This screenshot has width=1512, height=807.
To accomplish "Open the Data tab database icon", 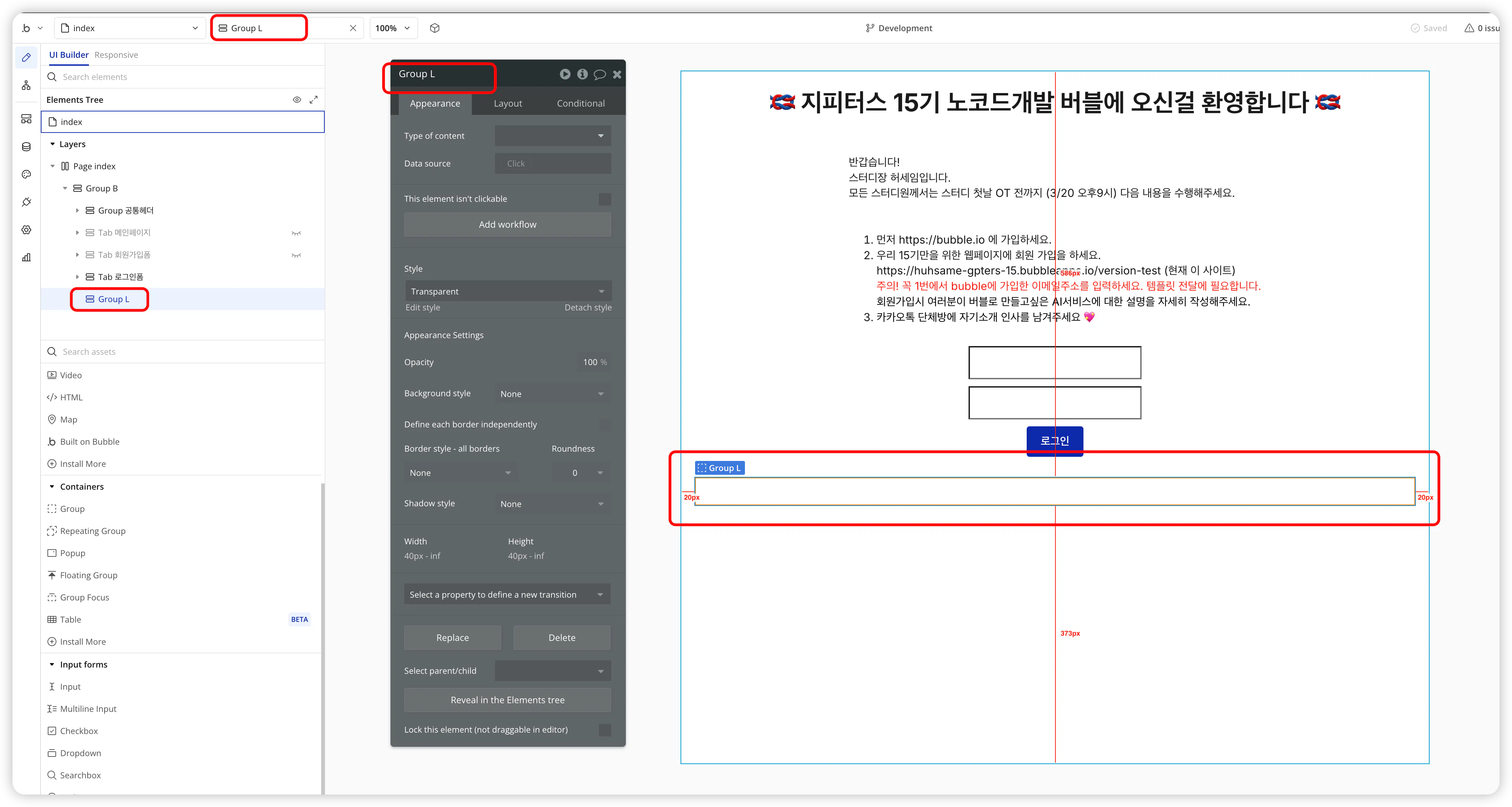I will (26, 147).
